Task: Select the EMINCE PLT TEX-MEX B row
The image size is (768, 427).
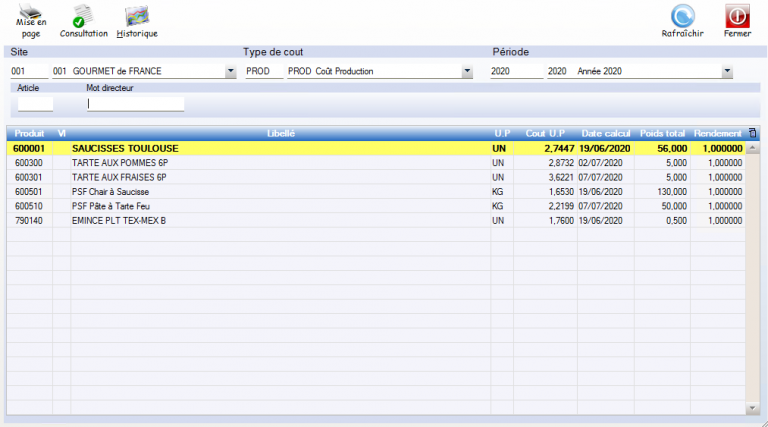Action: tap(118, 220)
